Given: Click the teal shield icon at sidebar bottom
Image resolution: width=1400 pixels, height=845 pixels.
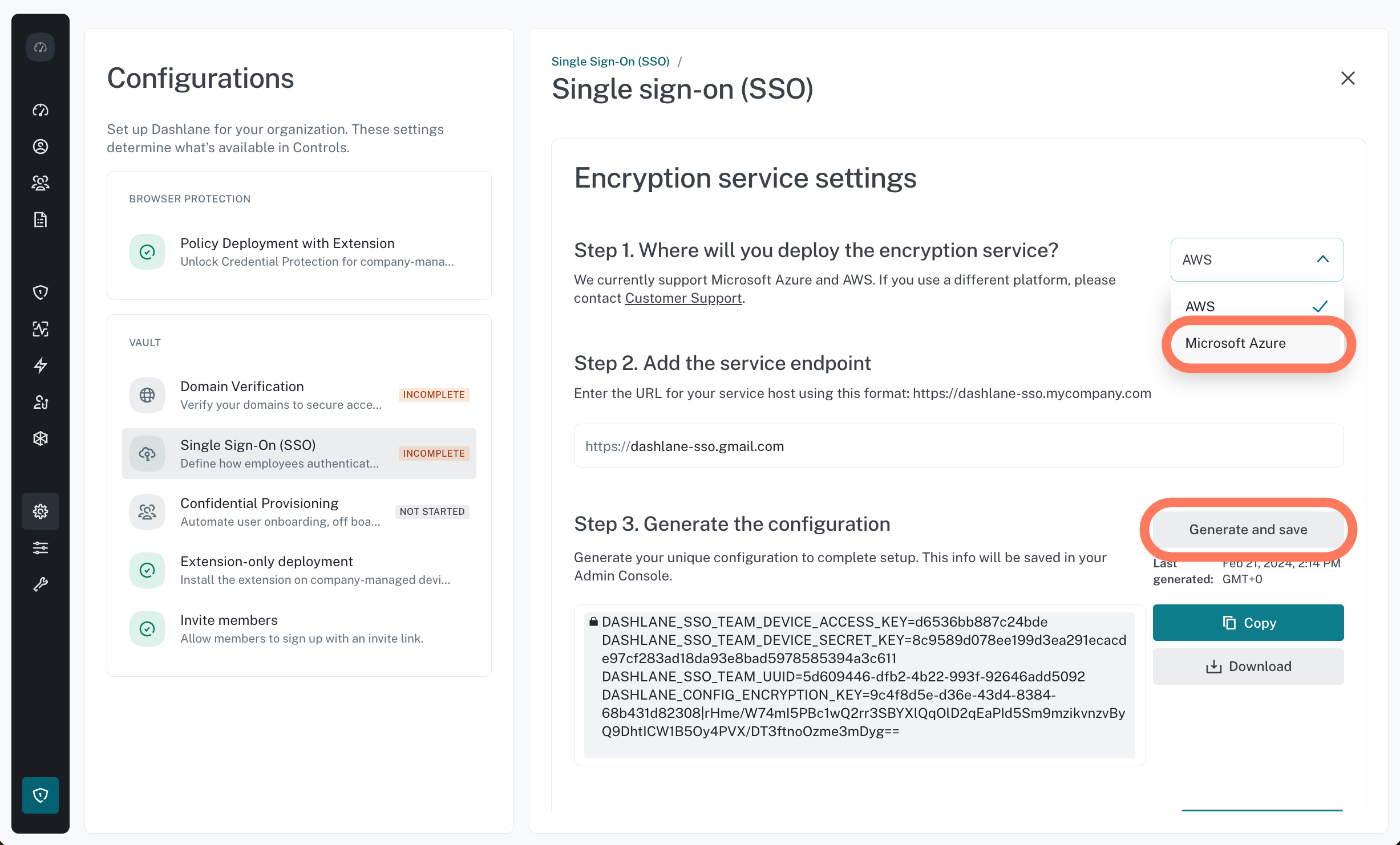Looking at the screenshot, I should 41,795.
